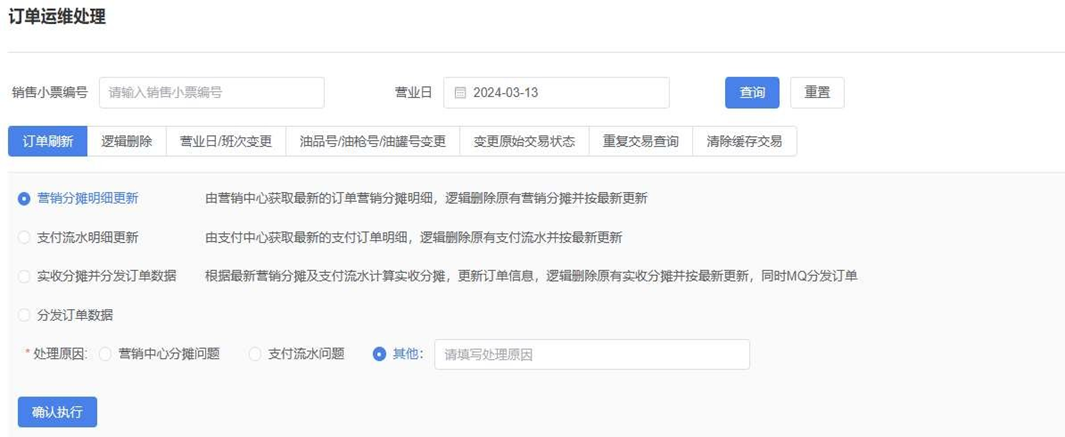The width and height of the screenshot is (1065, 437).
Task: Open the 营业日 date picker
Action: 556,93
